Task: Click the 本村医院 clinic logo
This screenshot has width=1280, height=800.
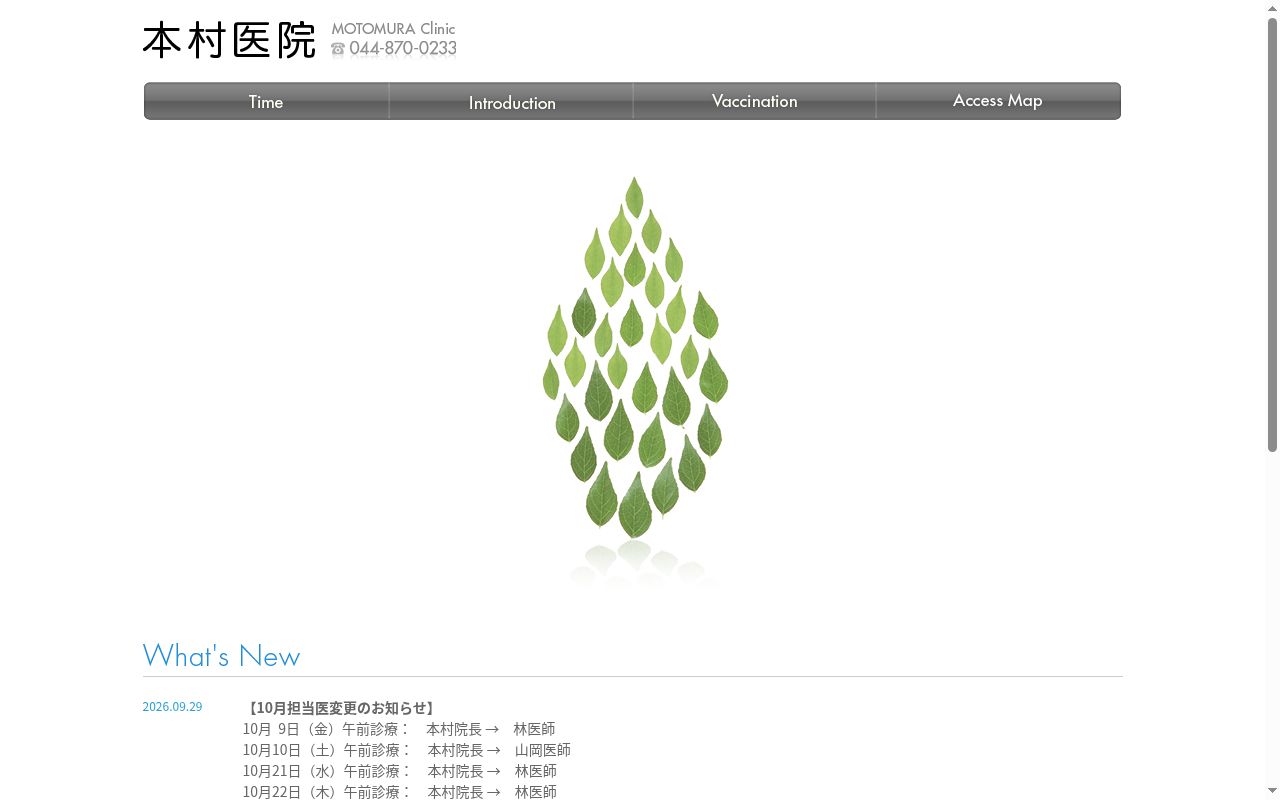Action: tap(229, 41)
